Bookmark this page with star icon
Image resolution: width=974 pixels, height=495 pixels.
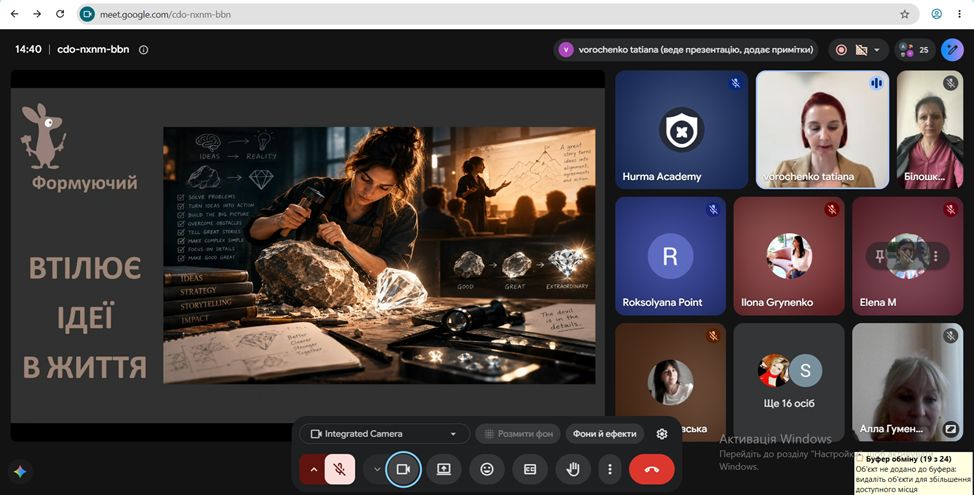(x=904, y=14)
